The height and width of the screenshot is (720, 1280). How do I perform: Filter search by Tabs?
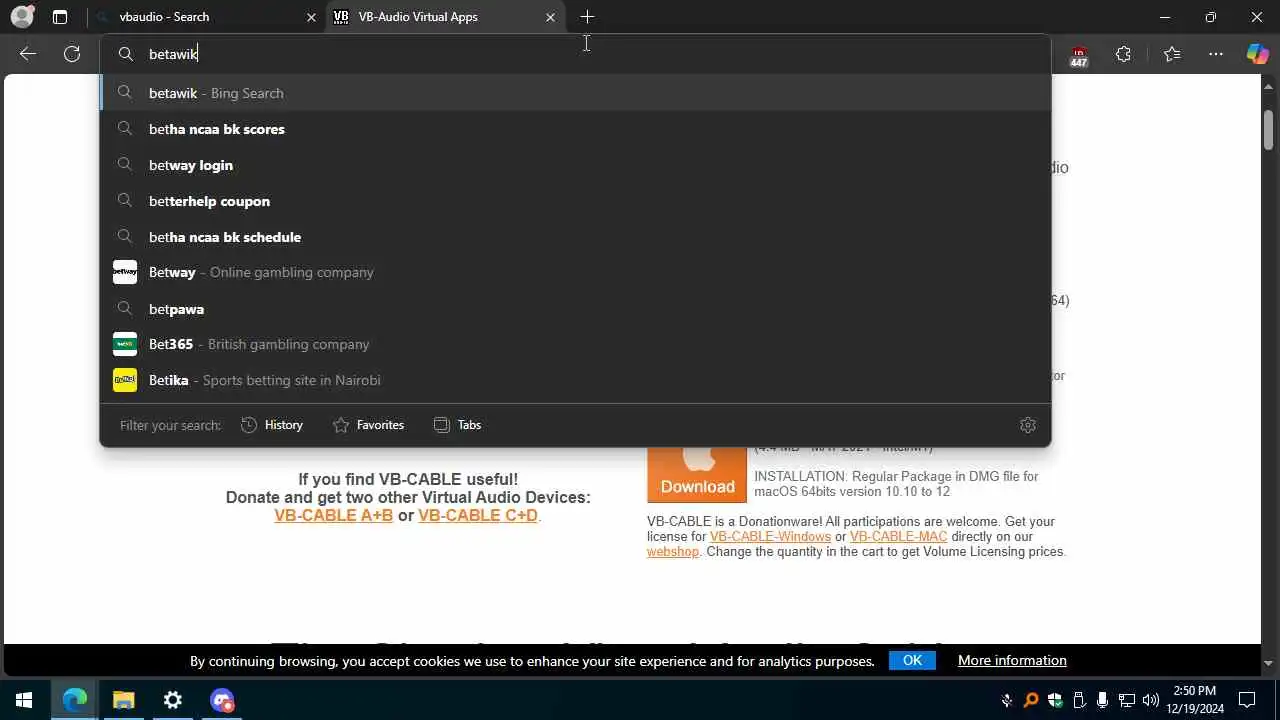[x=457, y=425]
